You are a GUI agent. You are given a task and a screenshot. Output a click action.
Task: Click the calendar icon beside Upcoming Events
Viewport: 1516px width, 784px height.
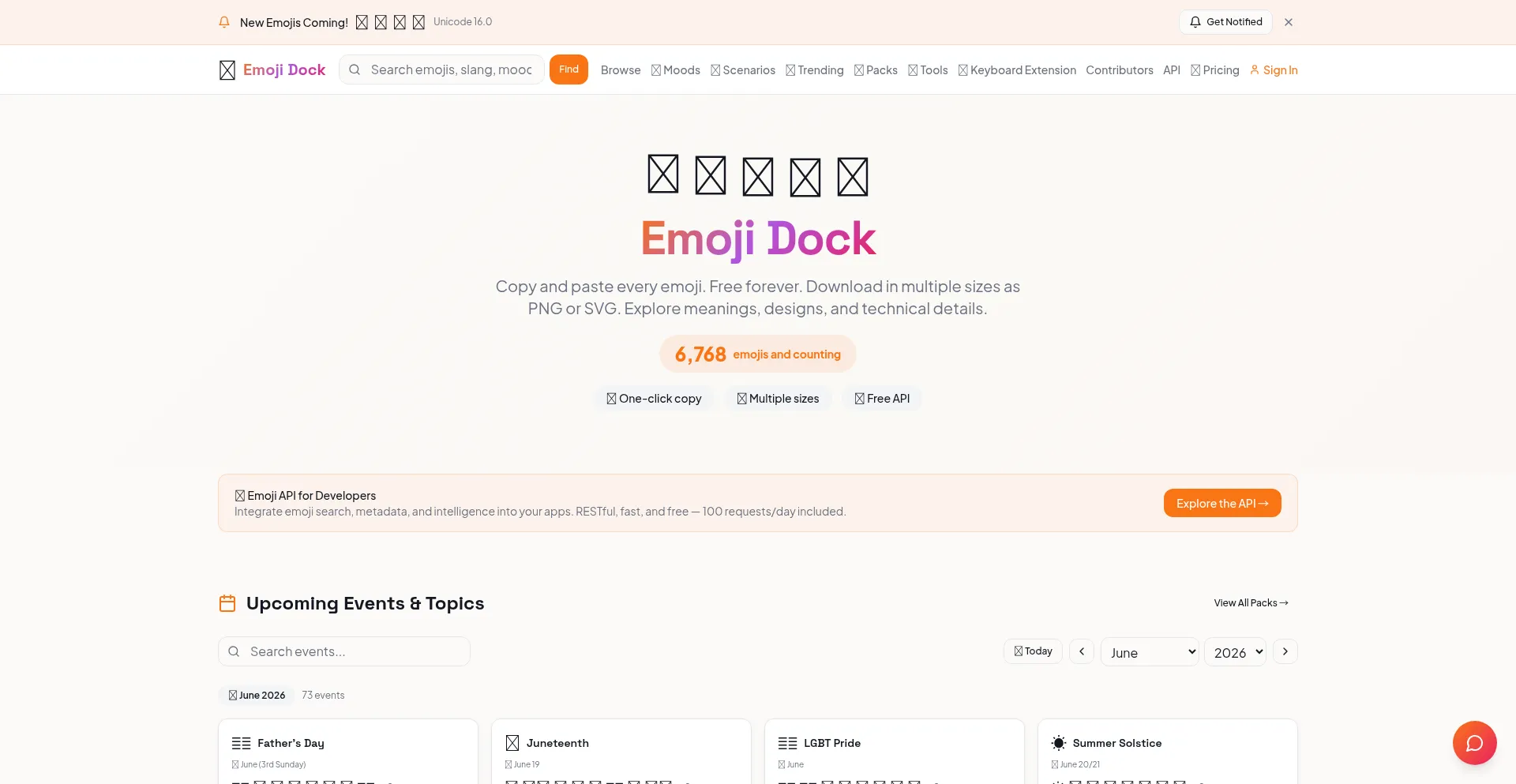pos(227,603)
